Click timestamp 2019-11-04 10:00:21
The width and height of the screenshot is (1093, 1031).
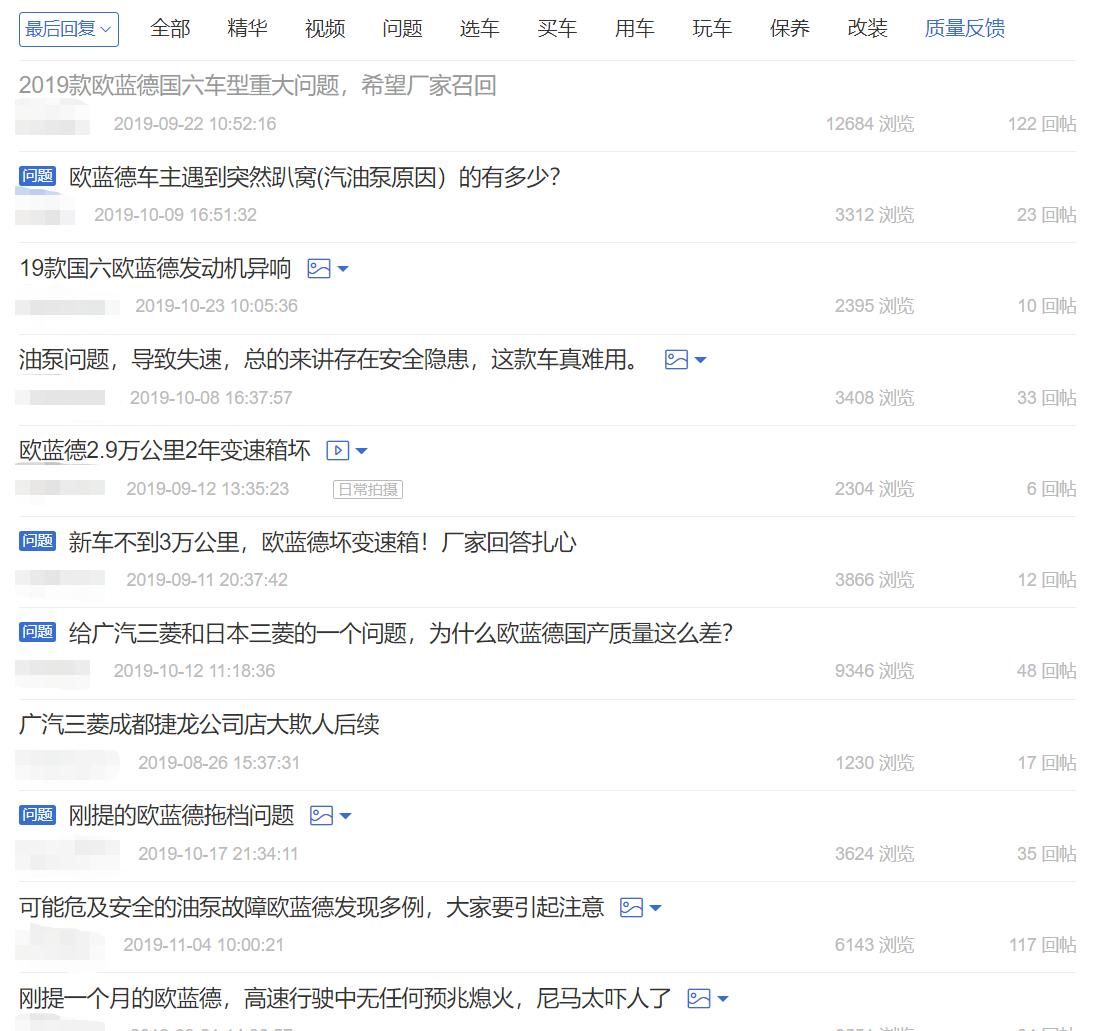(x=204, y=945)
